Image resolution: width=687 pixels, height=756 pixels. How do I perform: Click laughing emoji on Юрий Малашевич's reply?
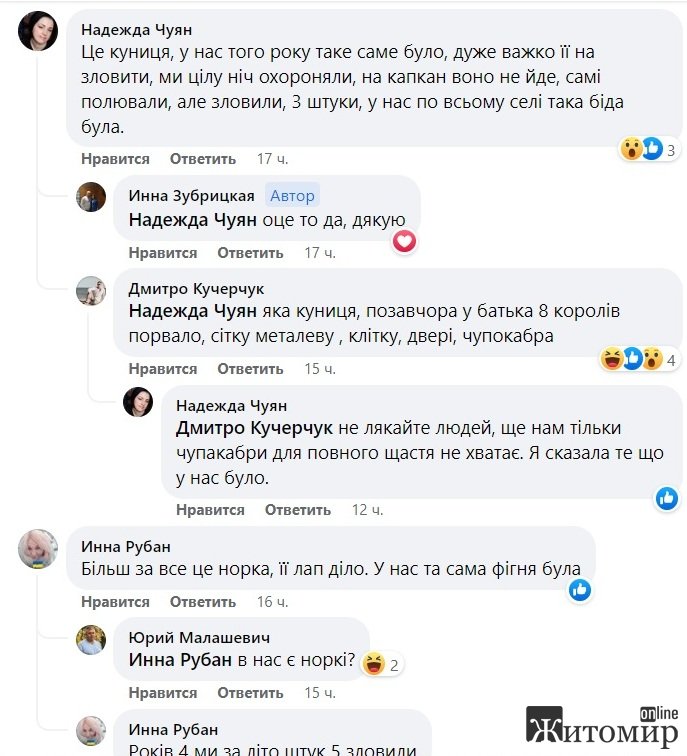tap(375, 663)
